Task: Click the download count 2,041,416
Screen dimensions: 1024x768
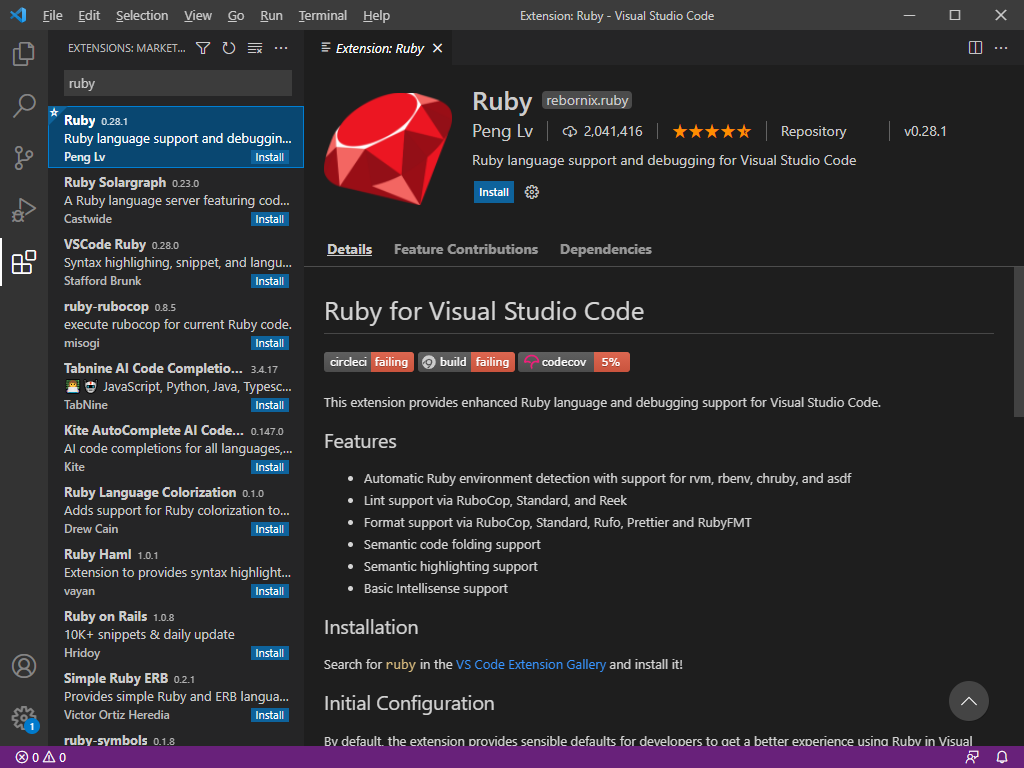Action: [602, 131]
